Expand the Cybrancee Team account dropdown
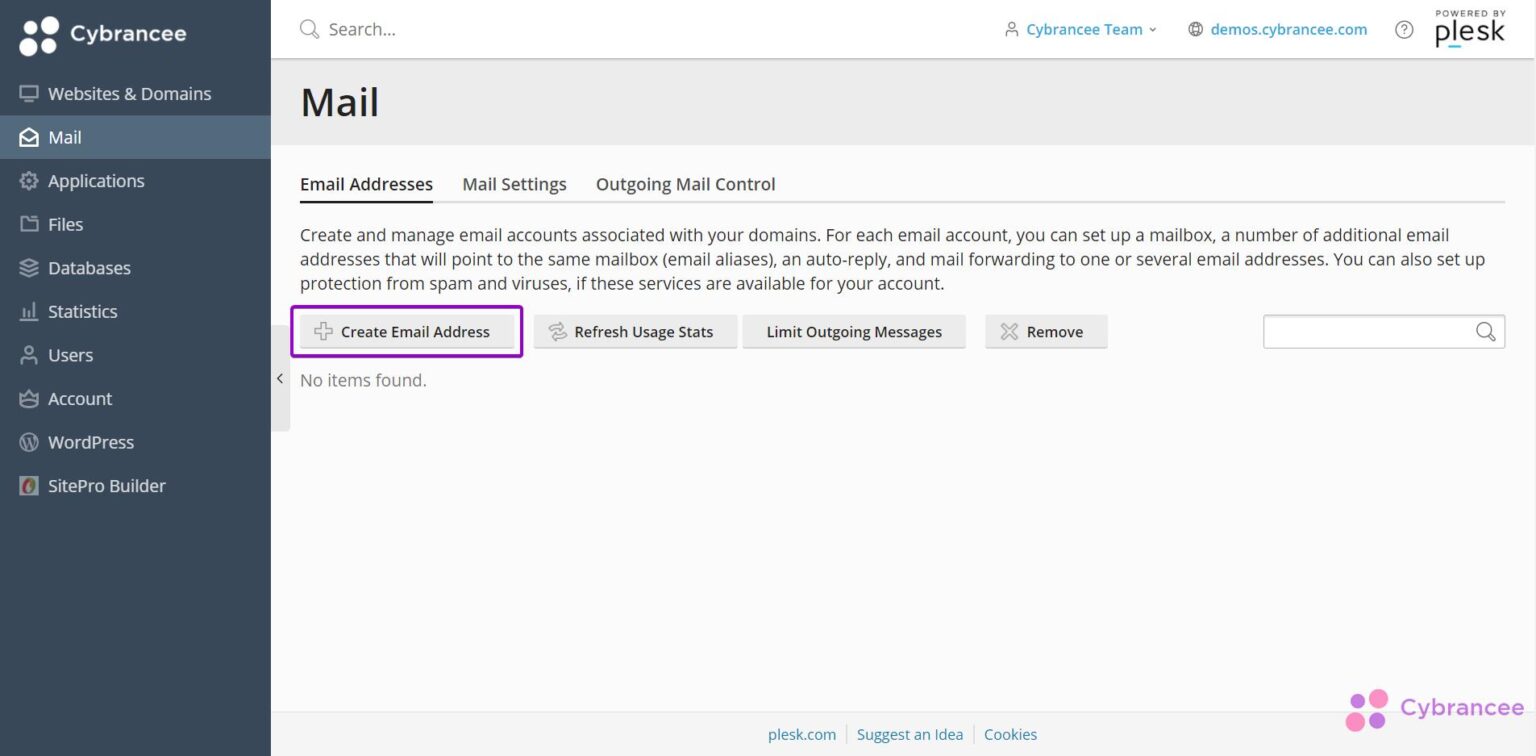Screen dimensions: 1536x756 tap(1080, 30)
